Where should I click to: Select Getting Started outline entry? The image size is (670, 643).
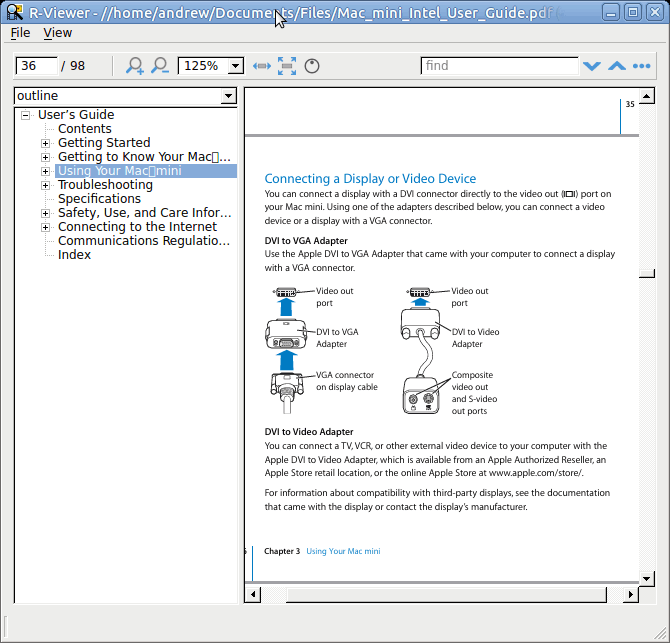pos(104,143)
